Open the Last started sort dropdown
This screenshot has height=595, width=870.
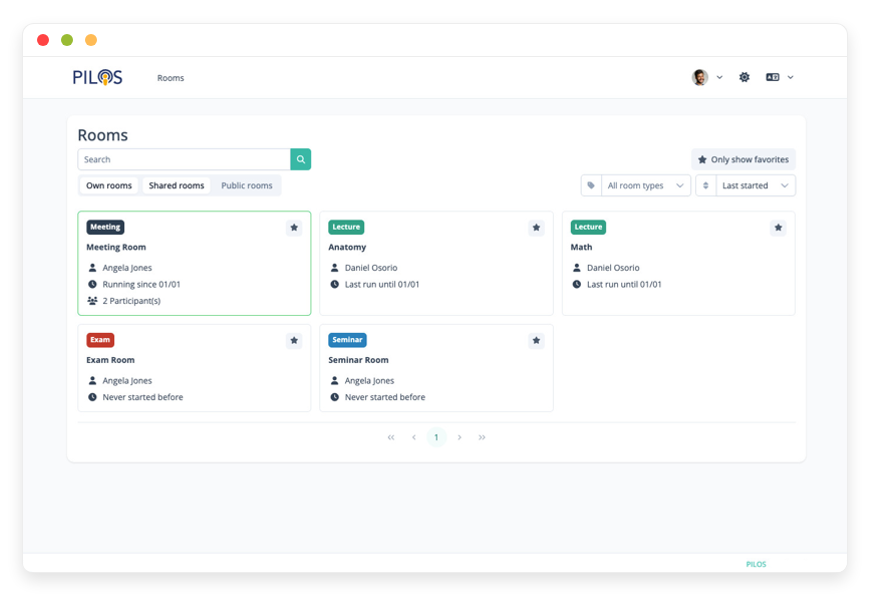tap(755, 185)
